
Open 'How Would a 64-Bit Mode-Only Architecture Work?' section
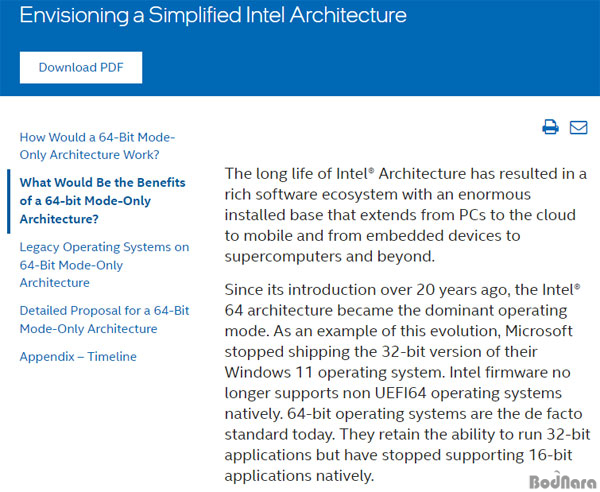97,146
